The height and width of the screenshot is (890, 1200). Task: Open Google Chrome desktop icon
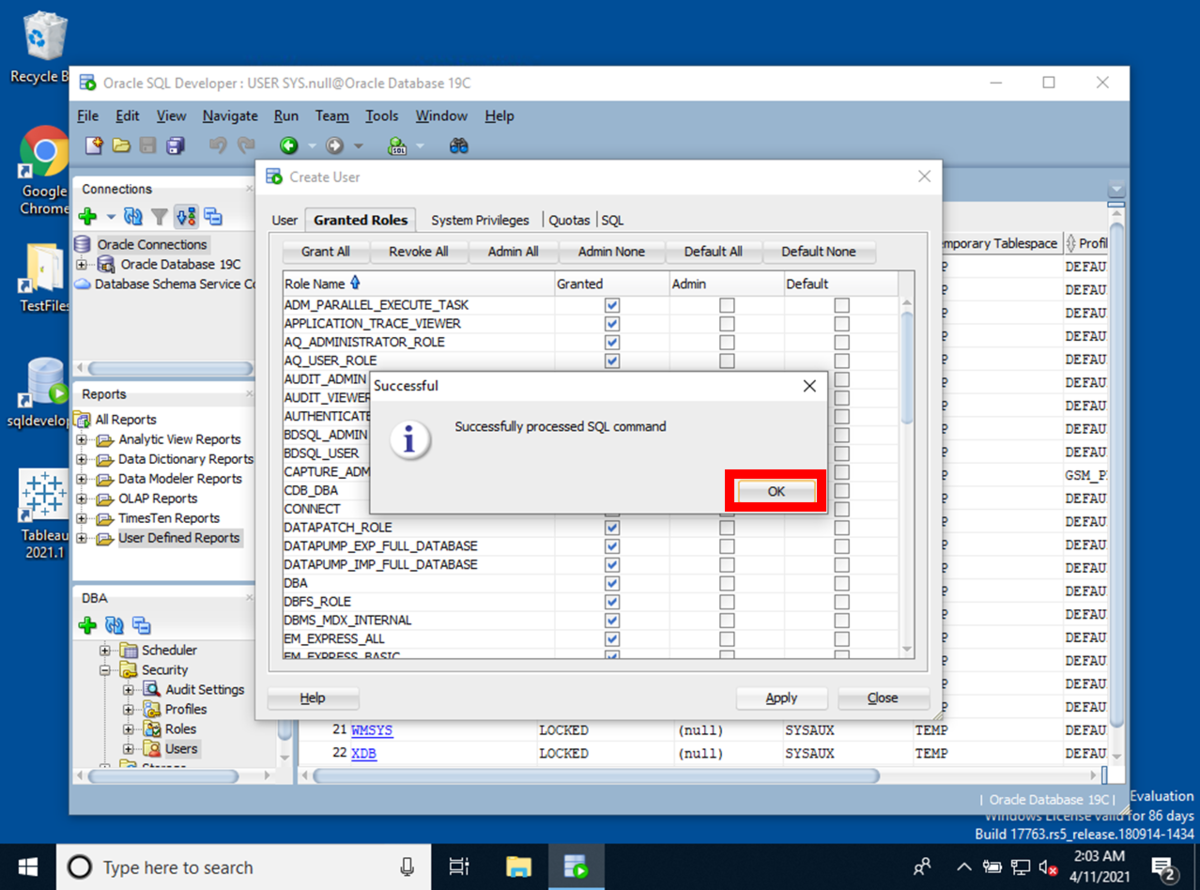(44, 169)
